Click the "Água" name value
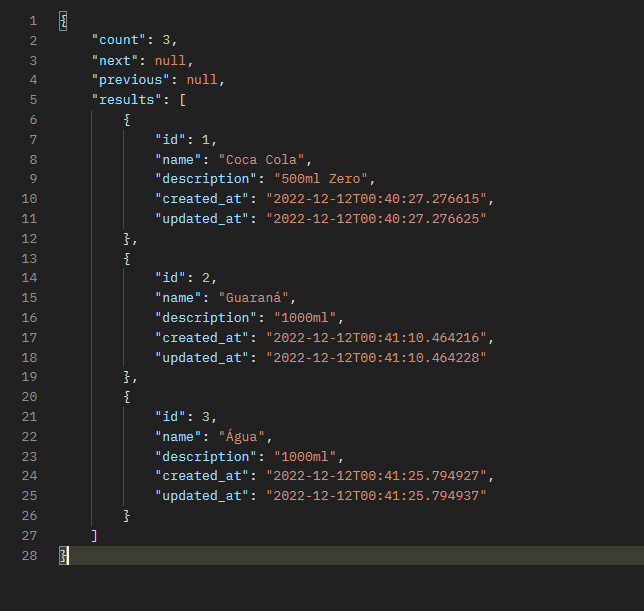Viewport: 644px width, 611px height. (244, 436)
